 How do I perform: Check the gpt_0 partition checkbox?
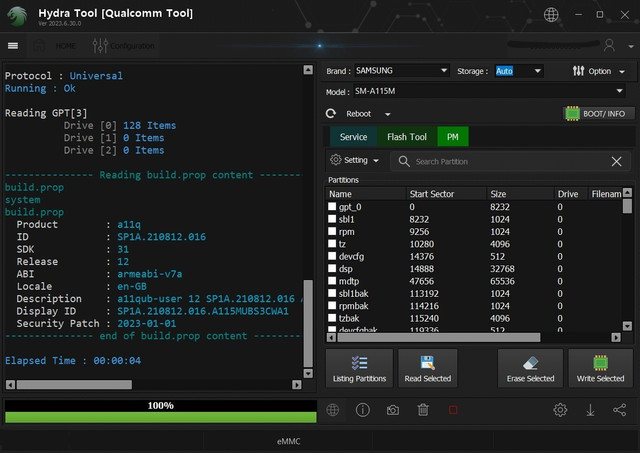332,207
